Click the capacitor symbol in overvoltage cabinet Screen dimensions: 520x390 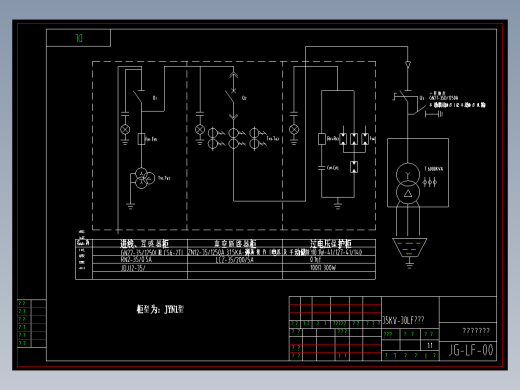pyautogui.click(x=321, y=168)
